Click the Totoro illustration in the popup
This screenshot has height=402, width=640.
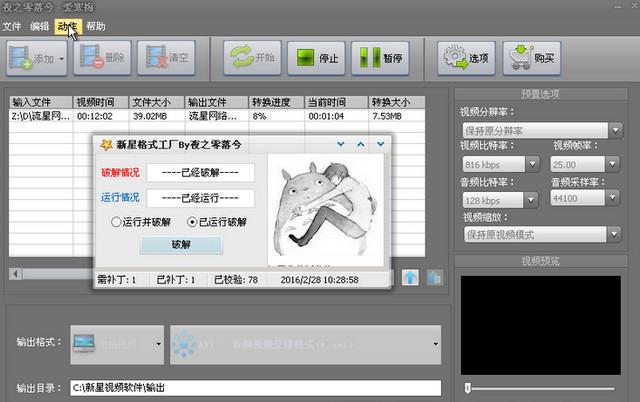point(325,210)
